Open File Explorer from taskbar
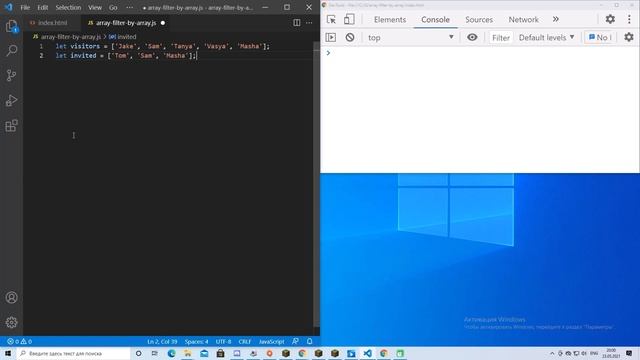 point(188,353)
